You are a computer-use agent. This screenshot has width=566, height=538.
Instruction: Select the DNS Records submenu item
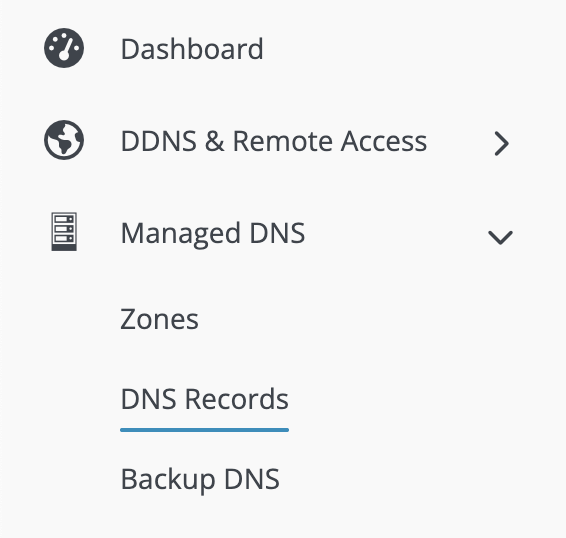click(205, 399)
